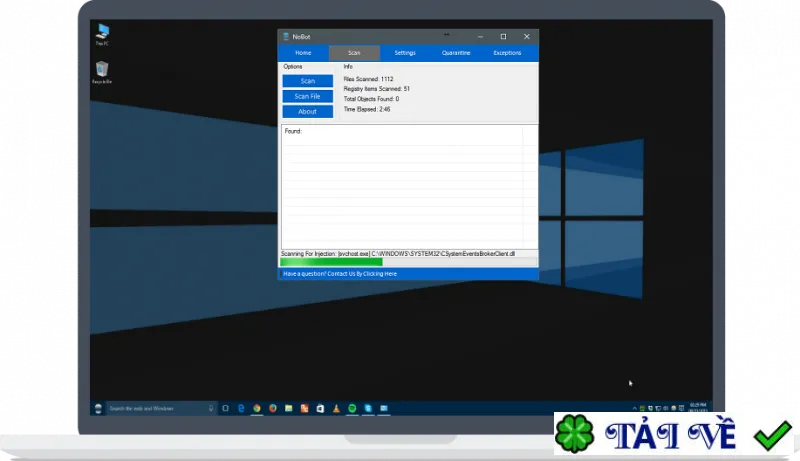Launch VLC media player from the taskbar
The height and width of the screenshot is (461, 800).
pos(336,408)
